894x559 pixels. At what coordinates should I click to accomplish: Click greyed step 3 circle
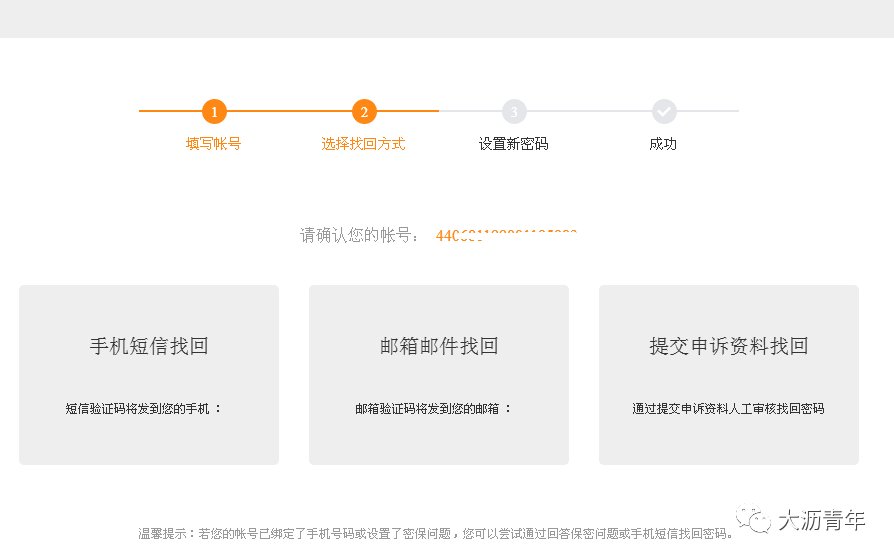pos(514,112)
